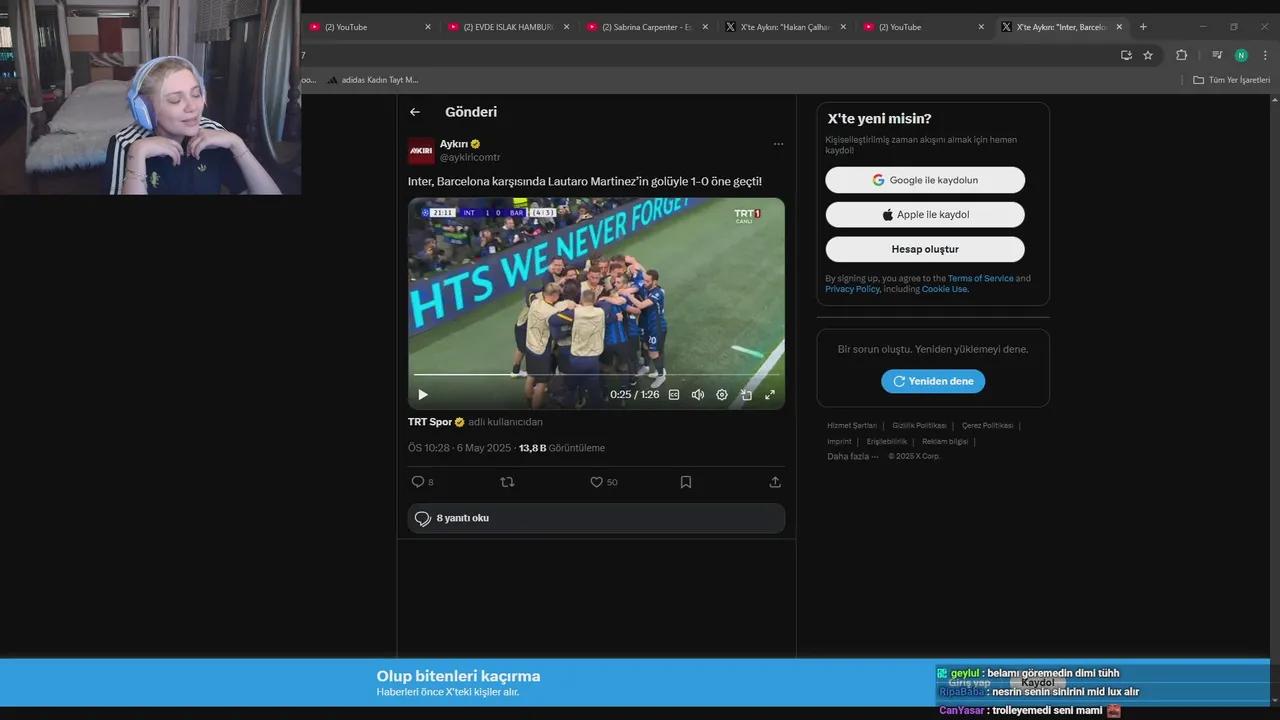Toggle video captions CC icon
The height and width of the screenshot is (720, 1280).
(674, 395)
